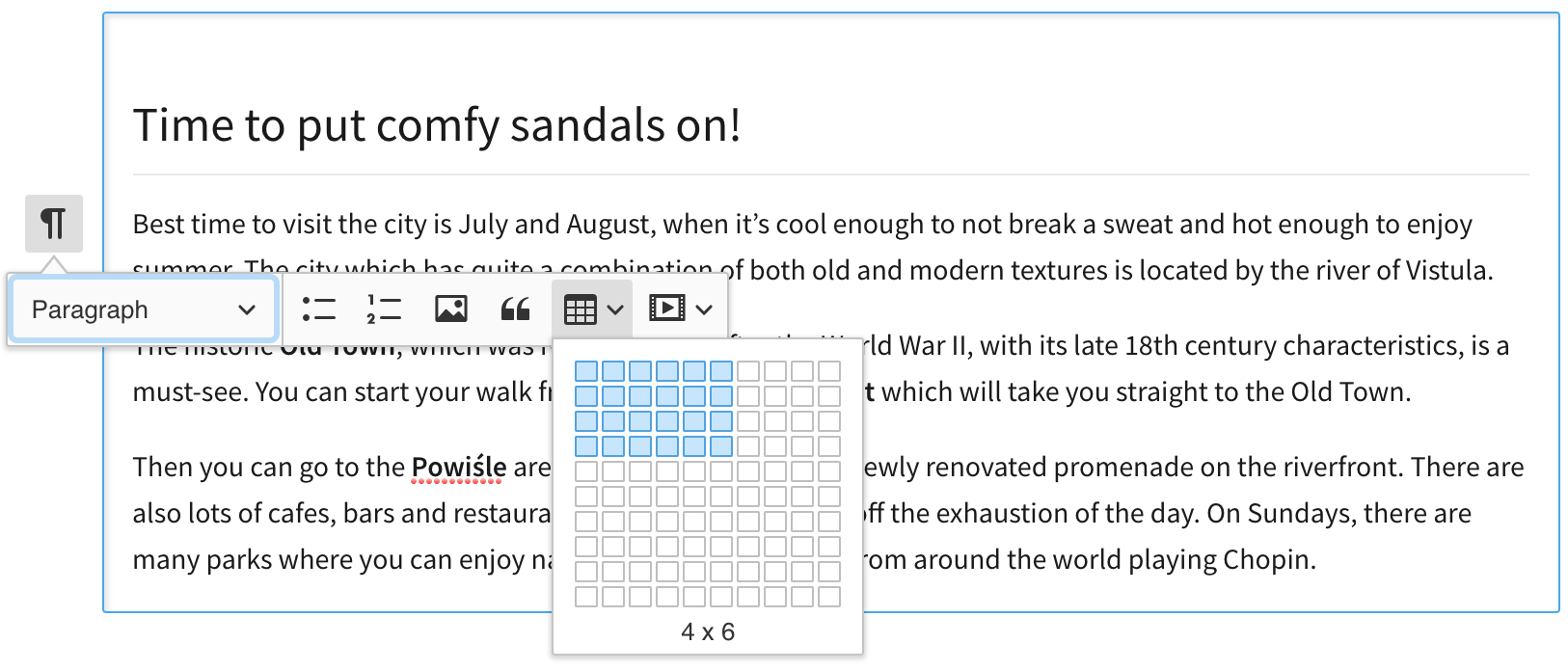Insert a numbered list
This screenshot has width=1568, height=671.
point(384,309)
